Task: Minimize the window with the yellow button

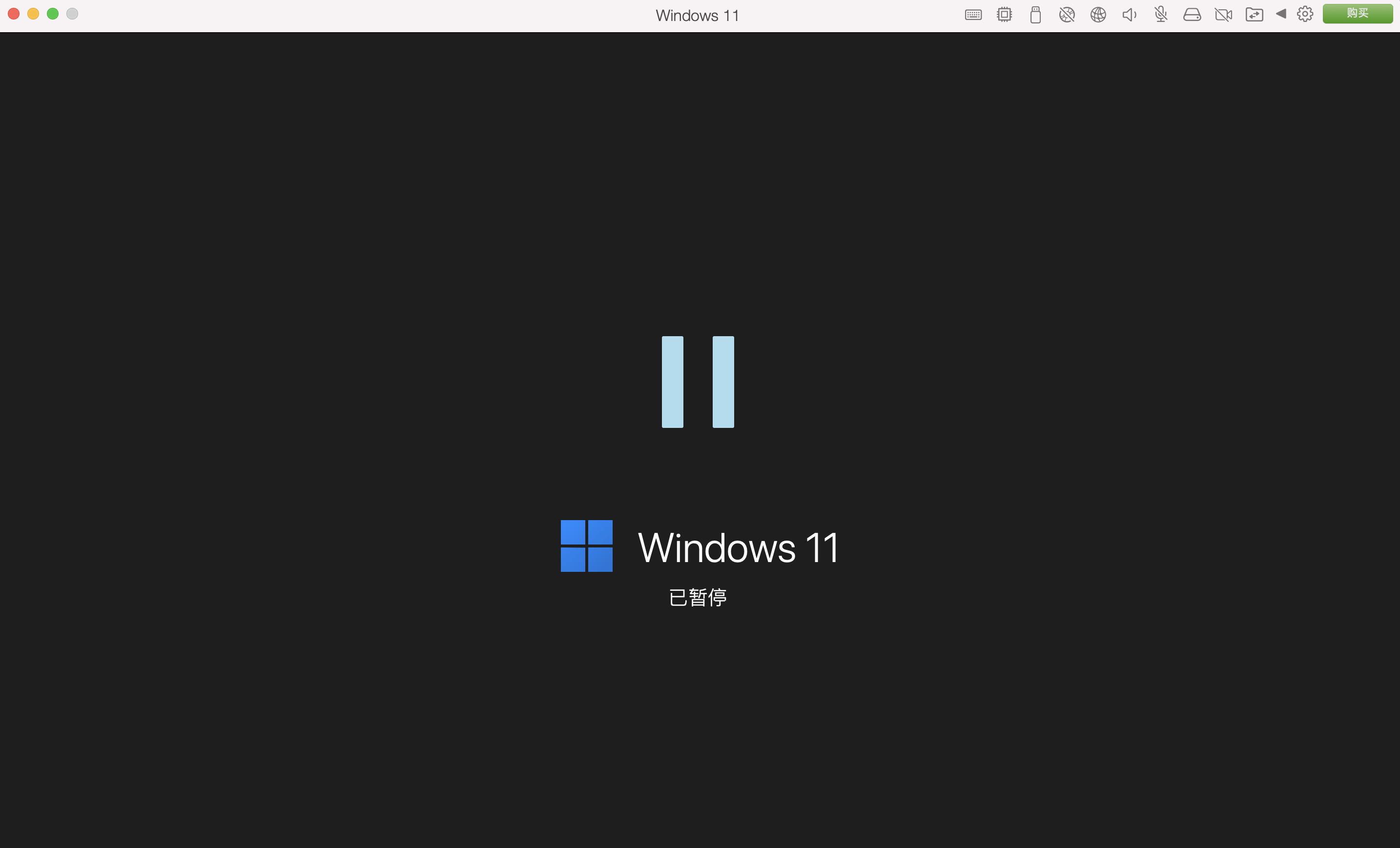Action: tap(34, 14)
